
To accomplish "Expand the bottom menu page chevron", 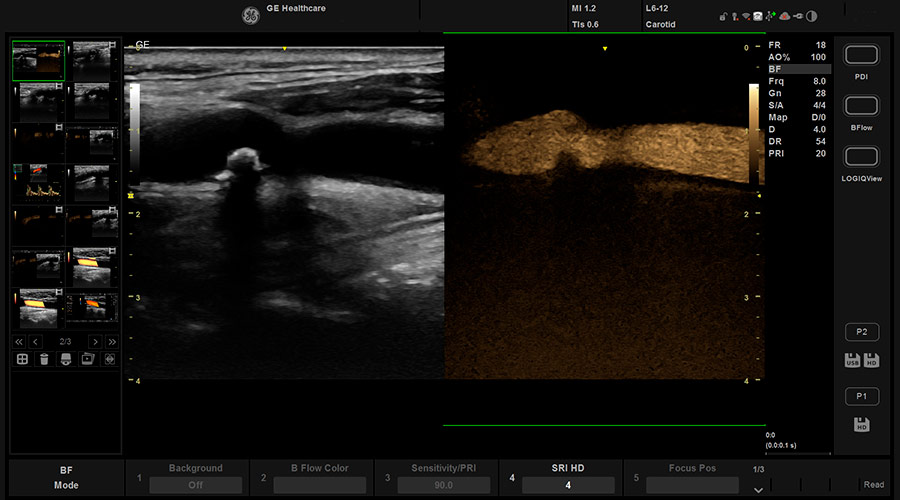I will [x=758, y=489].
